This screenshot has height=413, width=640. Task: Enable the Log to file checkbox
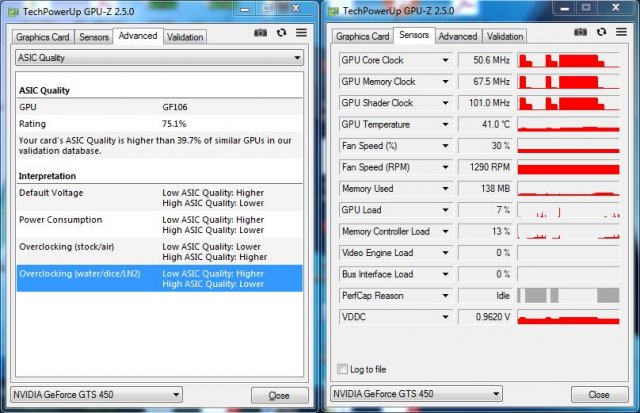(x=345, y=368)
